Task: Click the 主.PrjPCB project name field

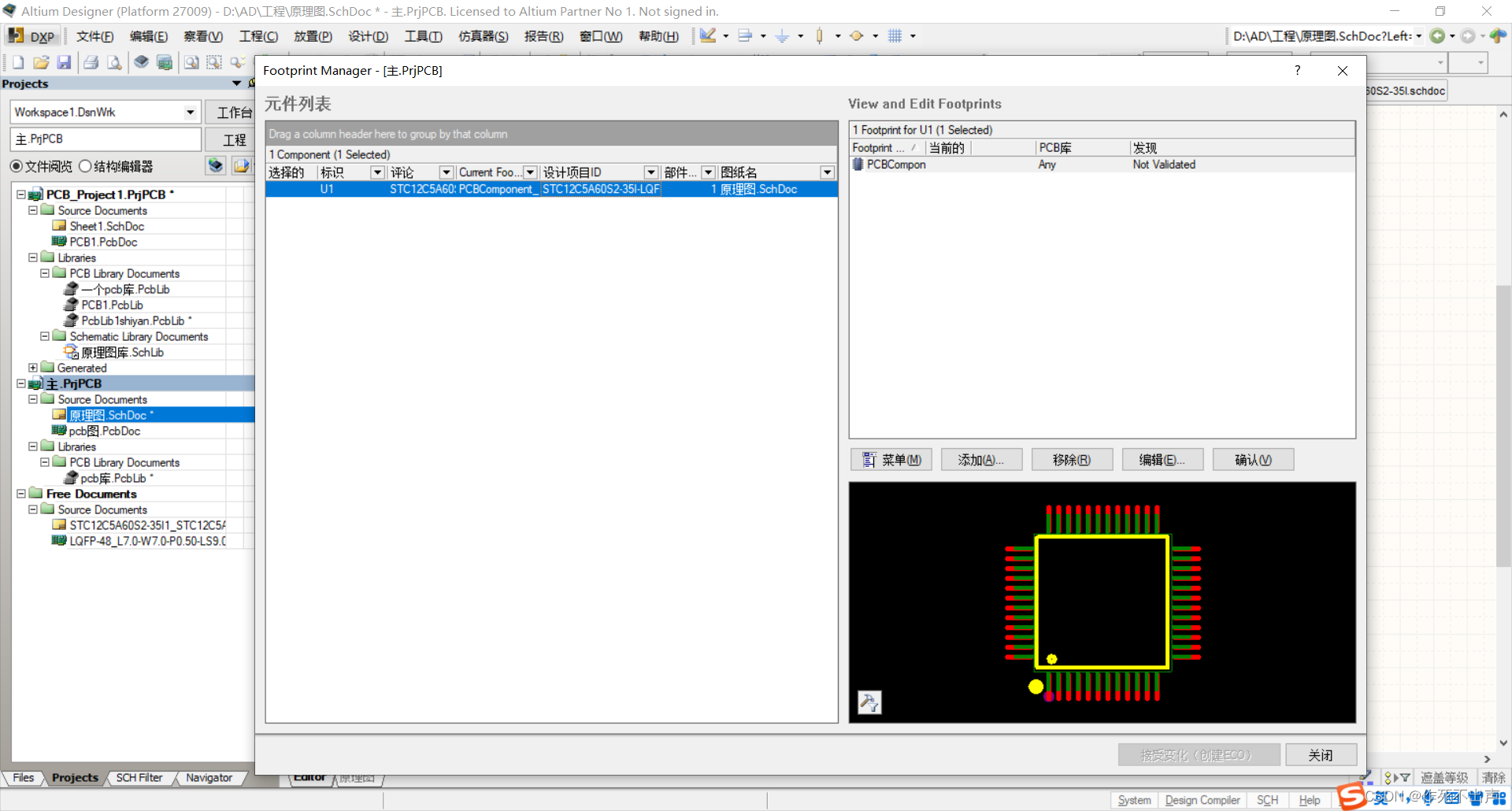Action: coord(106,139)
